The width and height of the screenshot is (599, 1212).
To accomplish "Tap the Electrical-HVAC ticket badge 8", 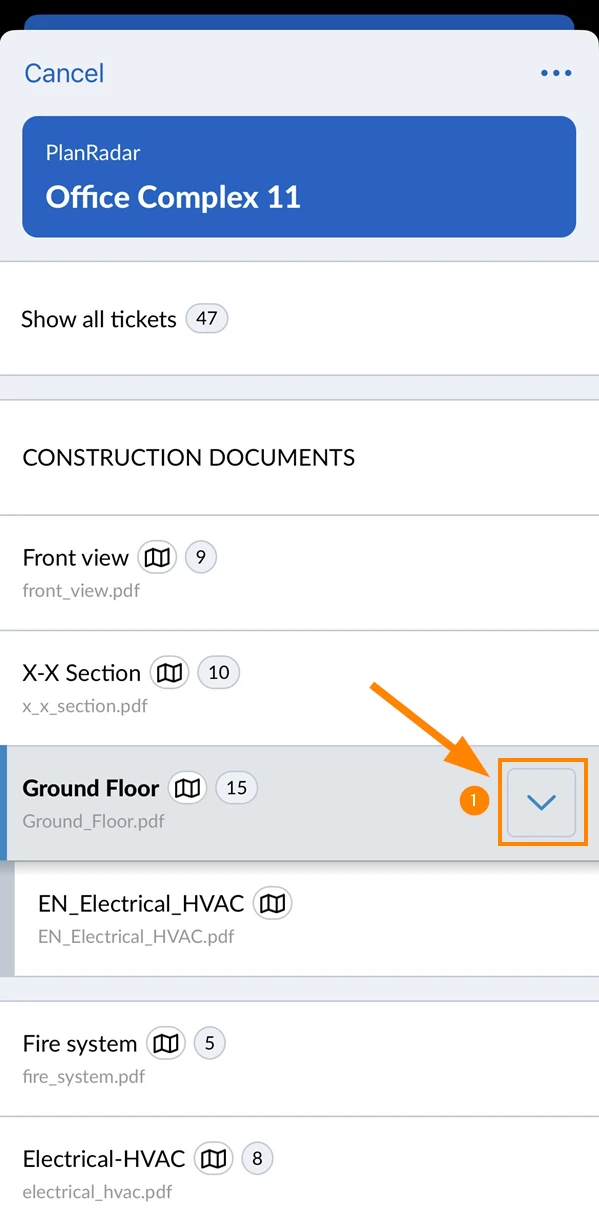I will coord(257,1159).
